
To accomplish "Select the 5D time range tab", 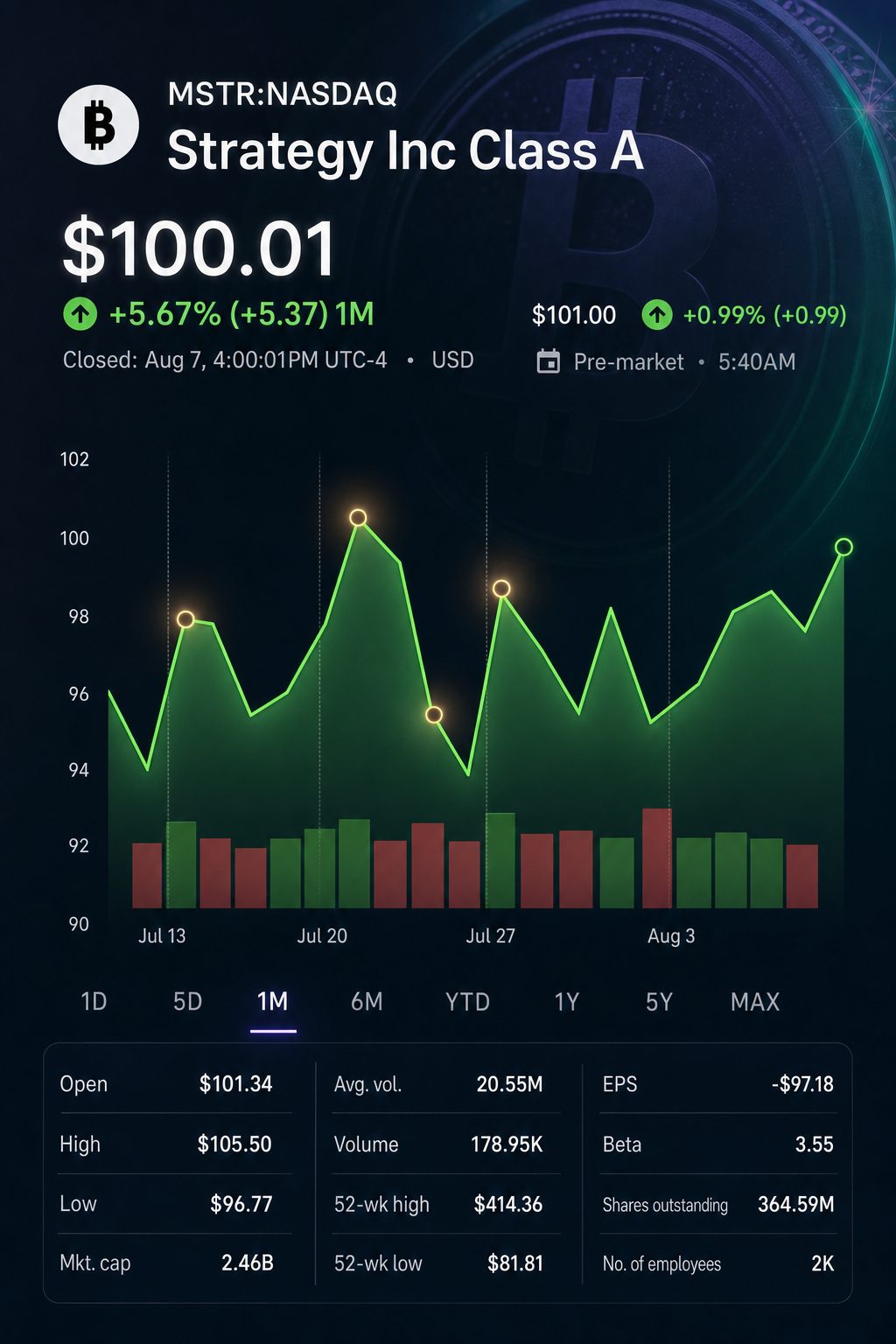I will coord(187,1002).
